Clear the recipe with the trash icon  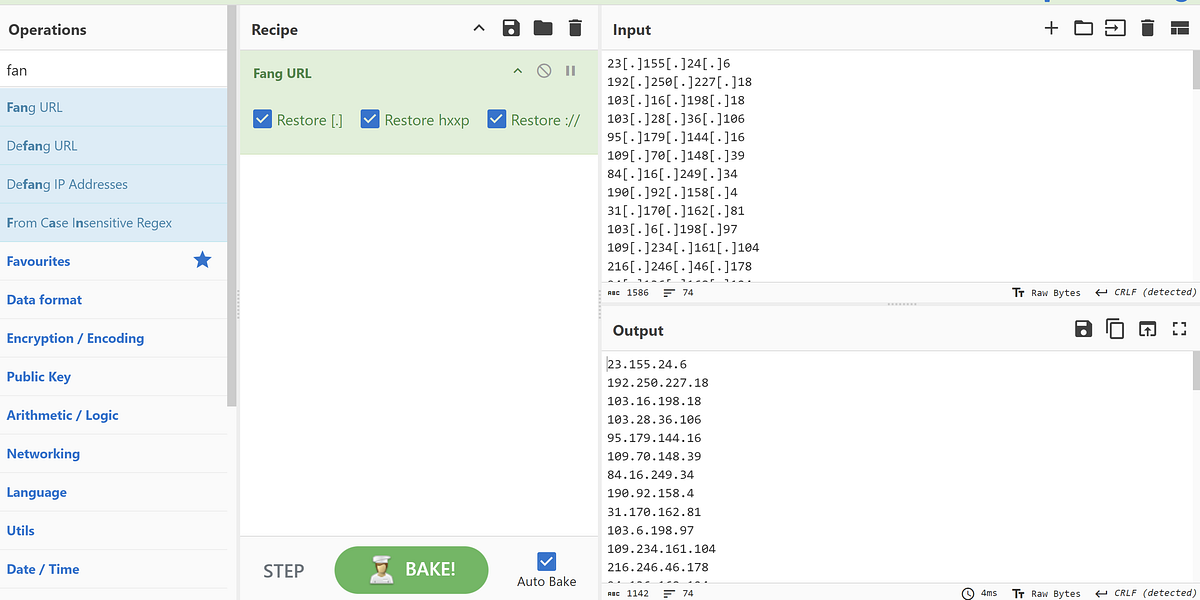(575, 28)
